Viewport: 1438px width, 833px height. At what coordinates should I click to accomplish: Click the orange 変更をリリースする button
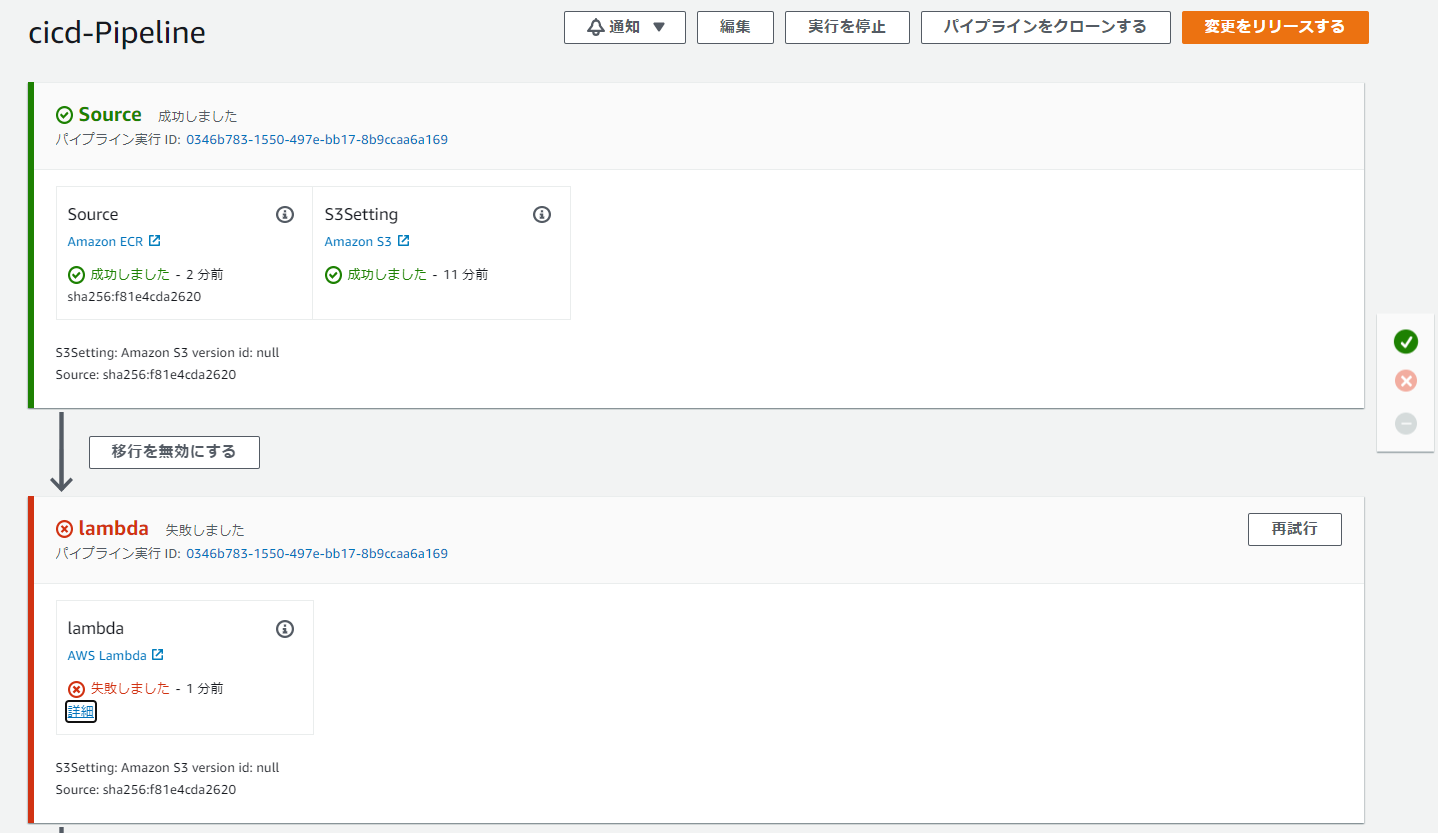pos(1274,27)
